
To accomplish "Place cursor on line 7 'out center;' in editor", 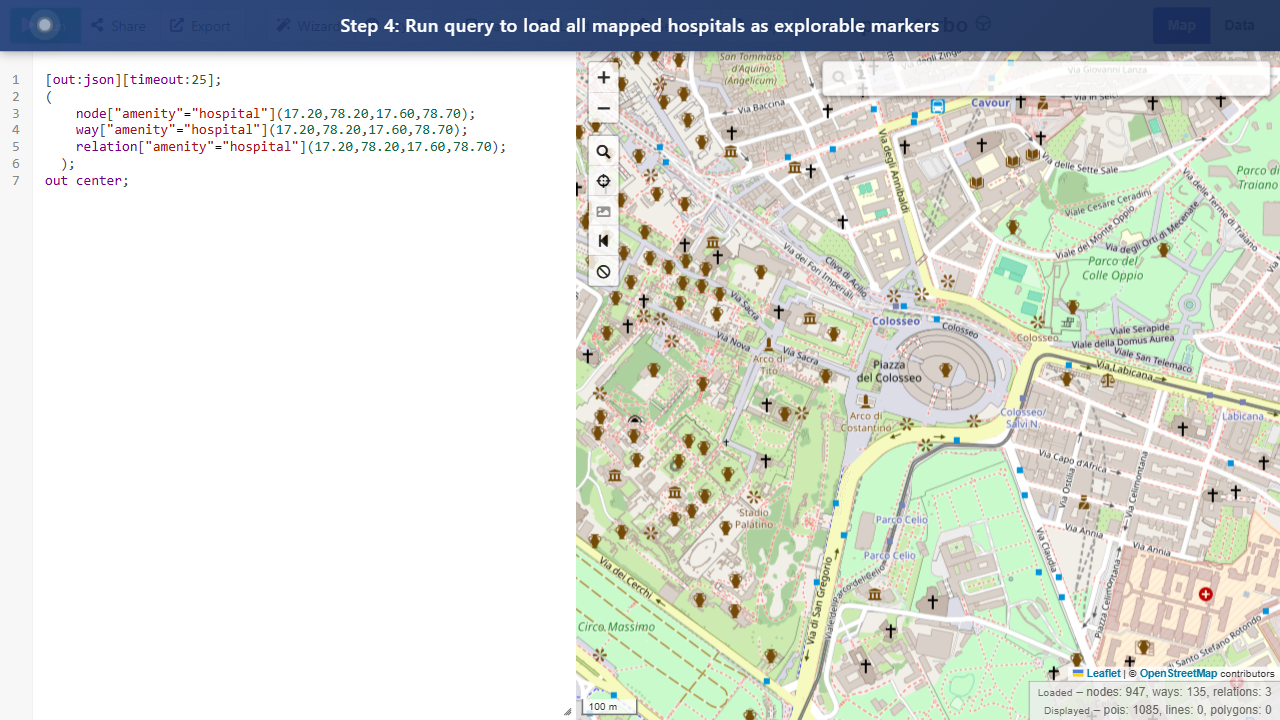I will coord(86,180).
